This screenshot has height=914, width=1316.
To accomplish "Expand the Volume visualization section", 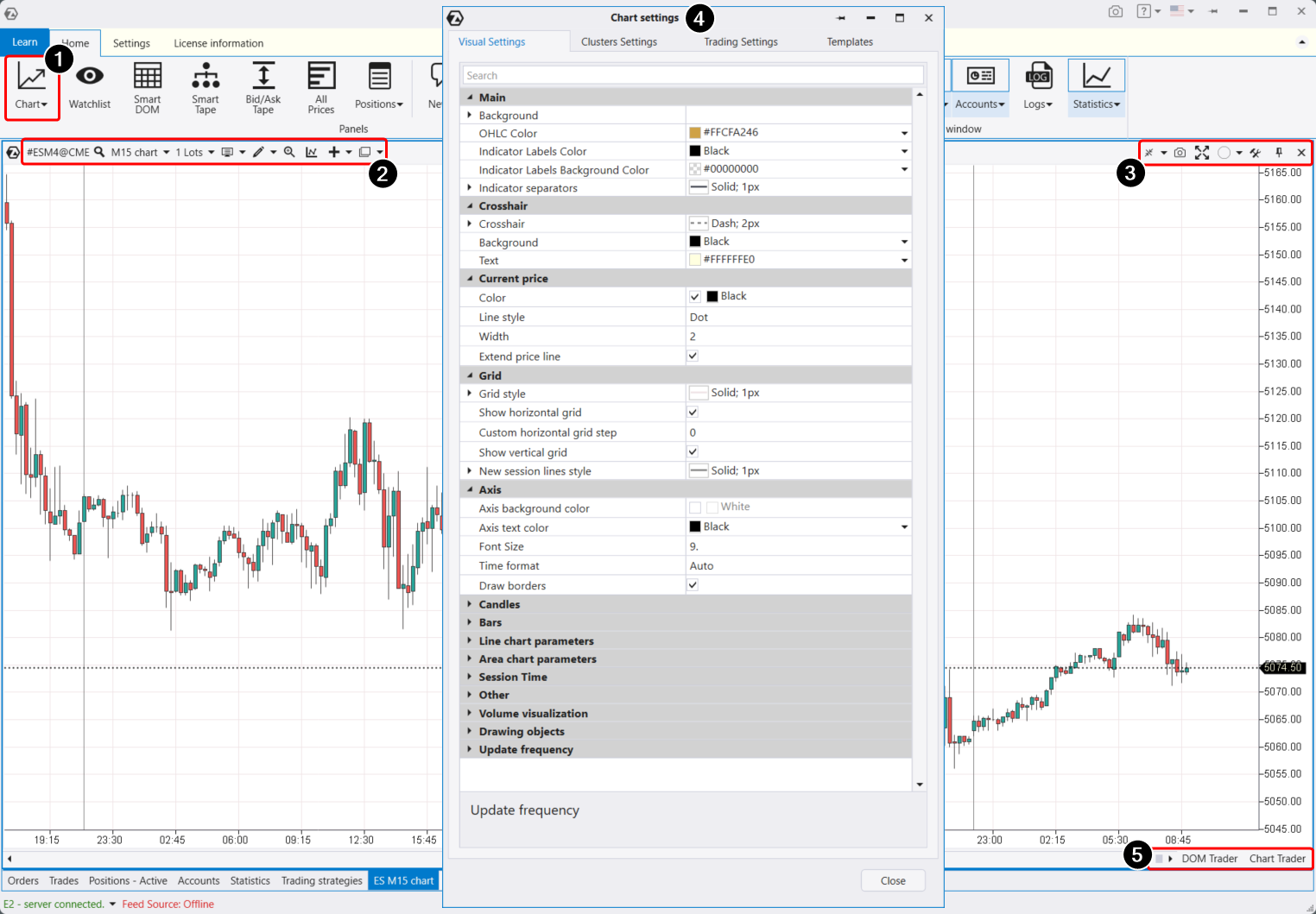I will 470,713.
